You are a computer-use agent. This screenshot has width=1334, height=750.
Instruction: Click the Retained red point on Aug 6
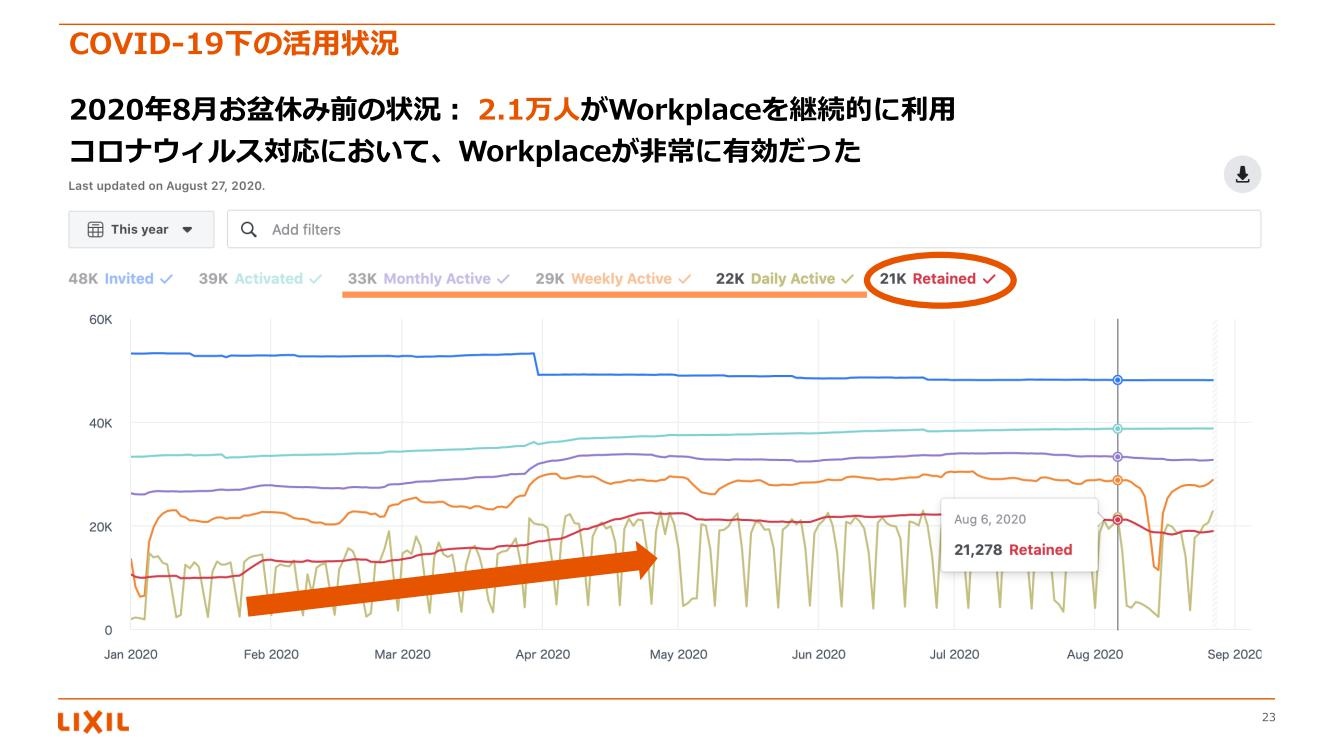tap(1117, 519)
